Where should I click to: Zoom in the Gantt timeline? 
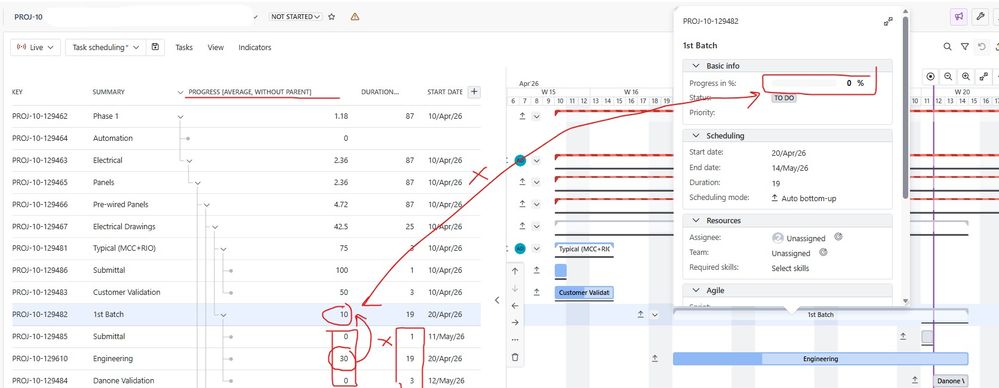click(966, 76)
